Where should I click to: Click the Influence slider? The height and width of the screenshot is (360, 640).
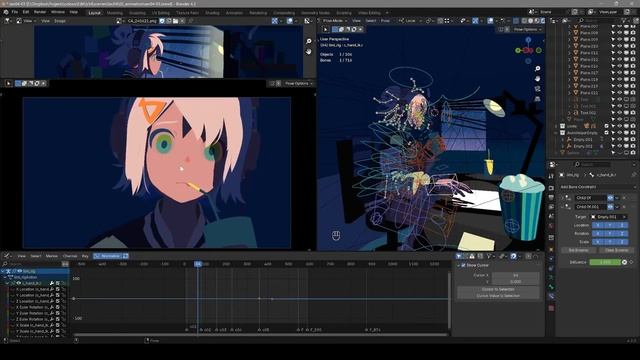point(605,262)
